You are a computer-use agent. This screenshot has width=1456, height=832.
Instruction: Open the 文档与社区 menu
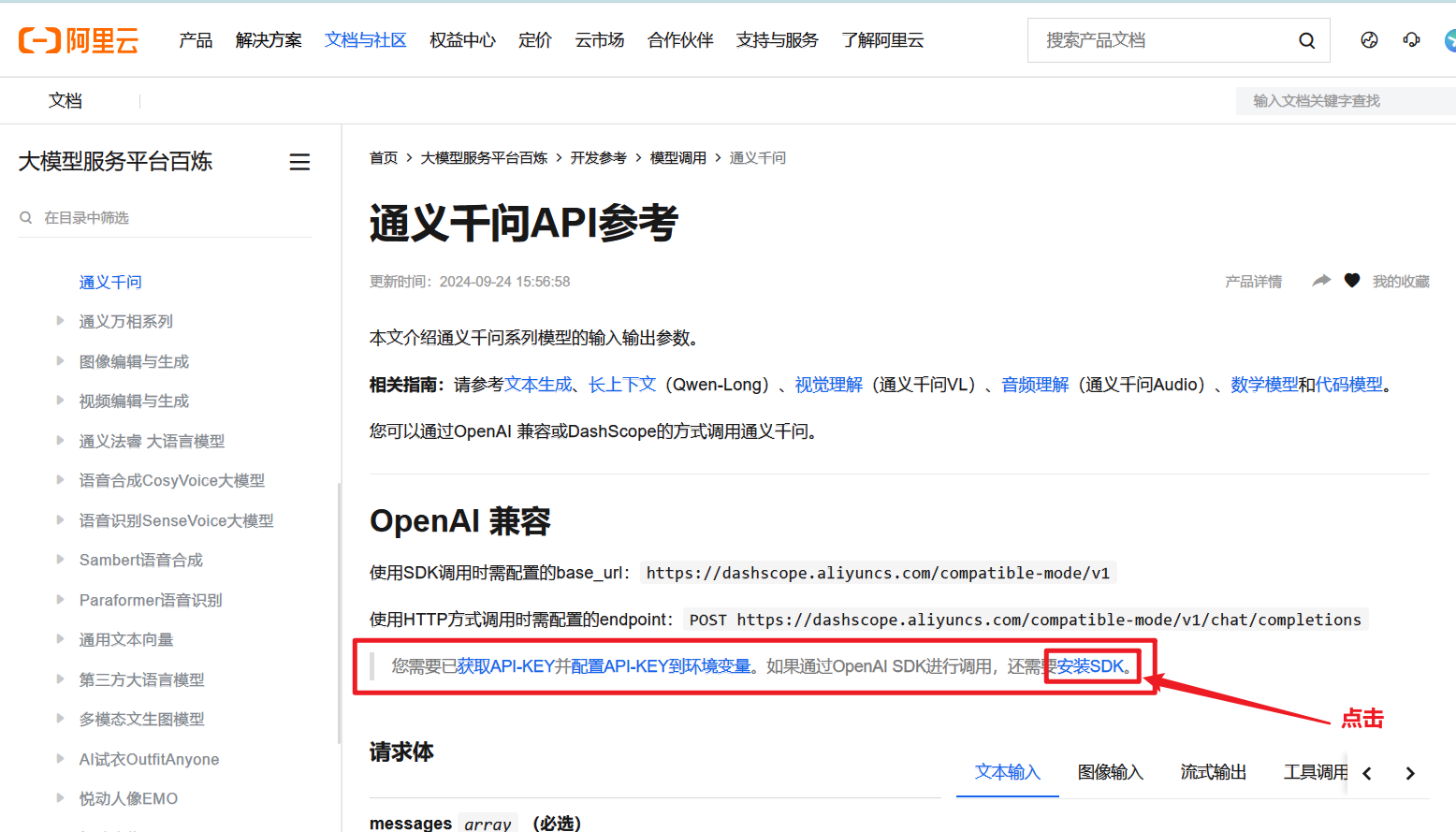[366, 40]
